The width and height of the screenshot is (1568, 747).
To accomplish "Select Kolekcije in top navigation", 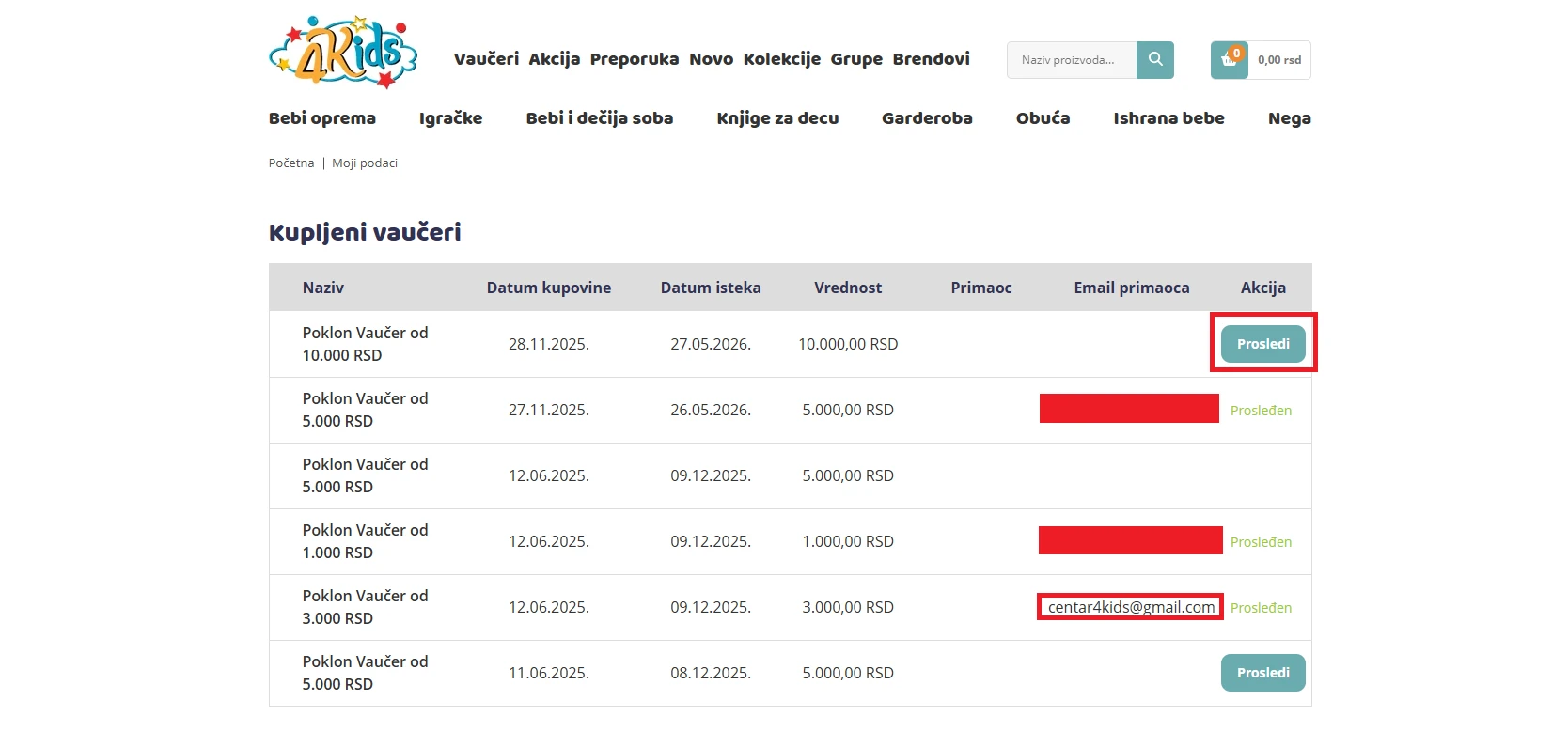I will 781,59.
